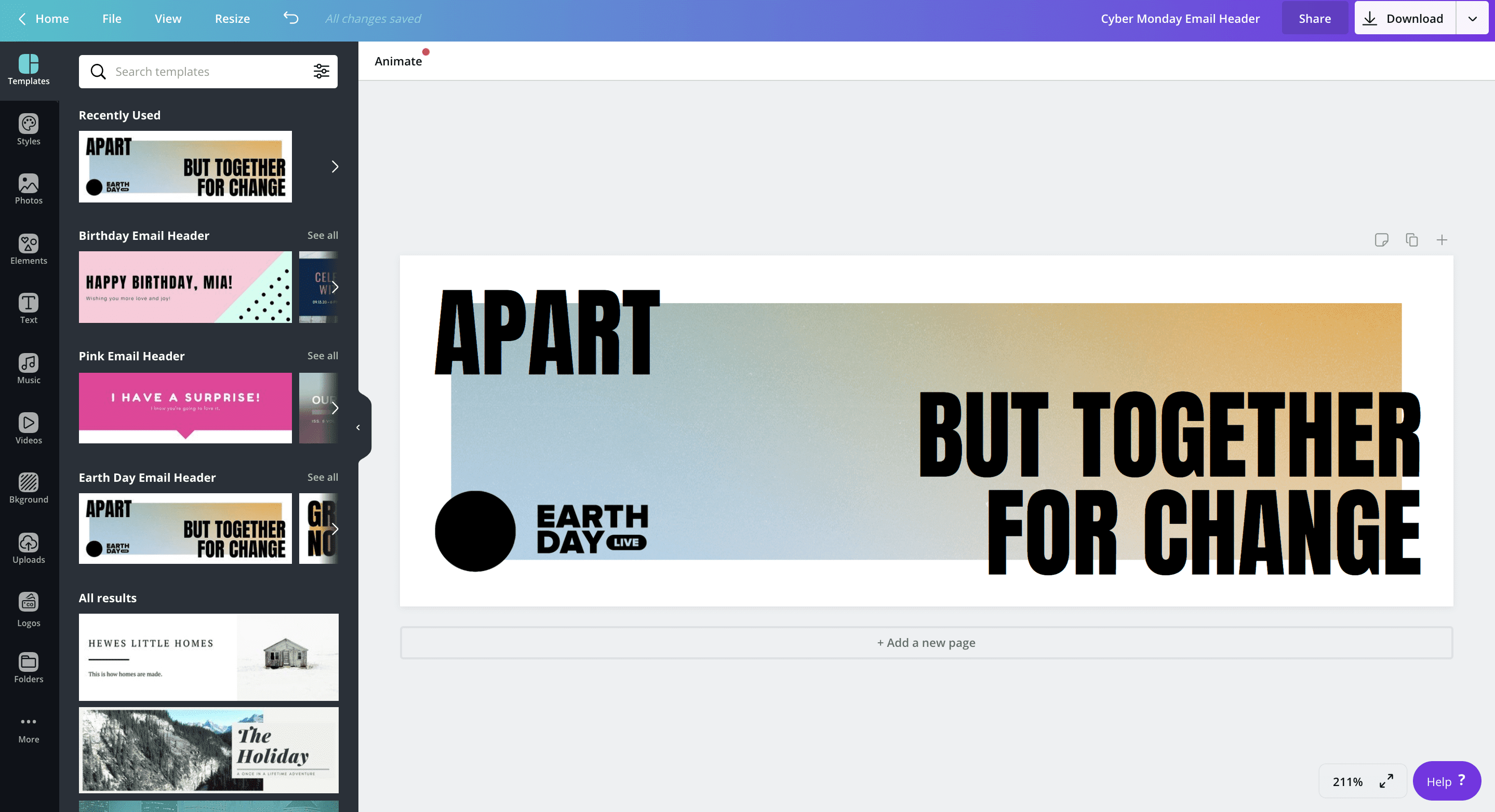Viewport: 1495px width, 812px height.
Task: Click the Hewes Little Homes template thumbnail
Action: point(208,656)
